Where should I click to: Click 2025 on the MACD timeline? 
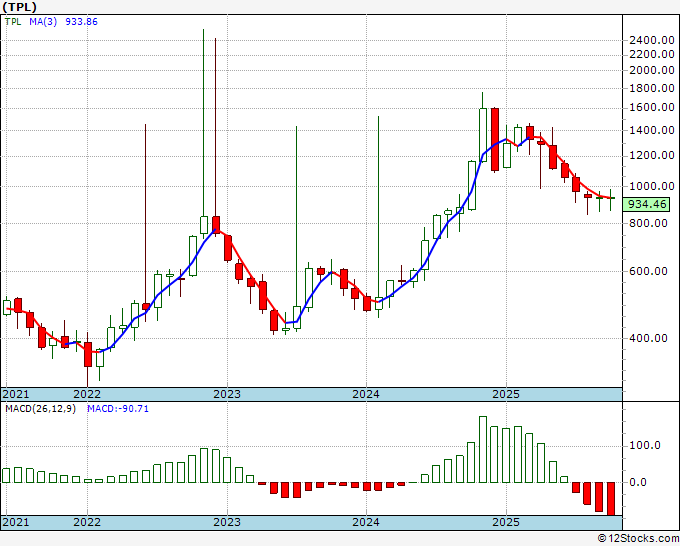coord(506,522)
